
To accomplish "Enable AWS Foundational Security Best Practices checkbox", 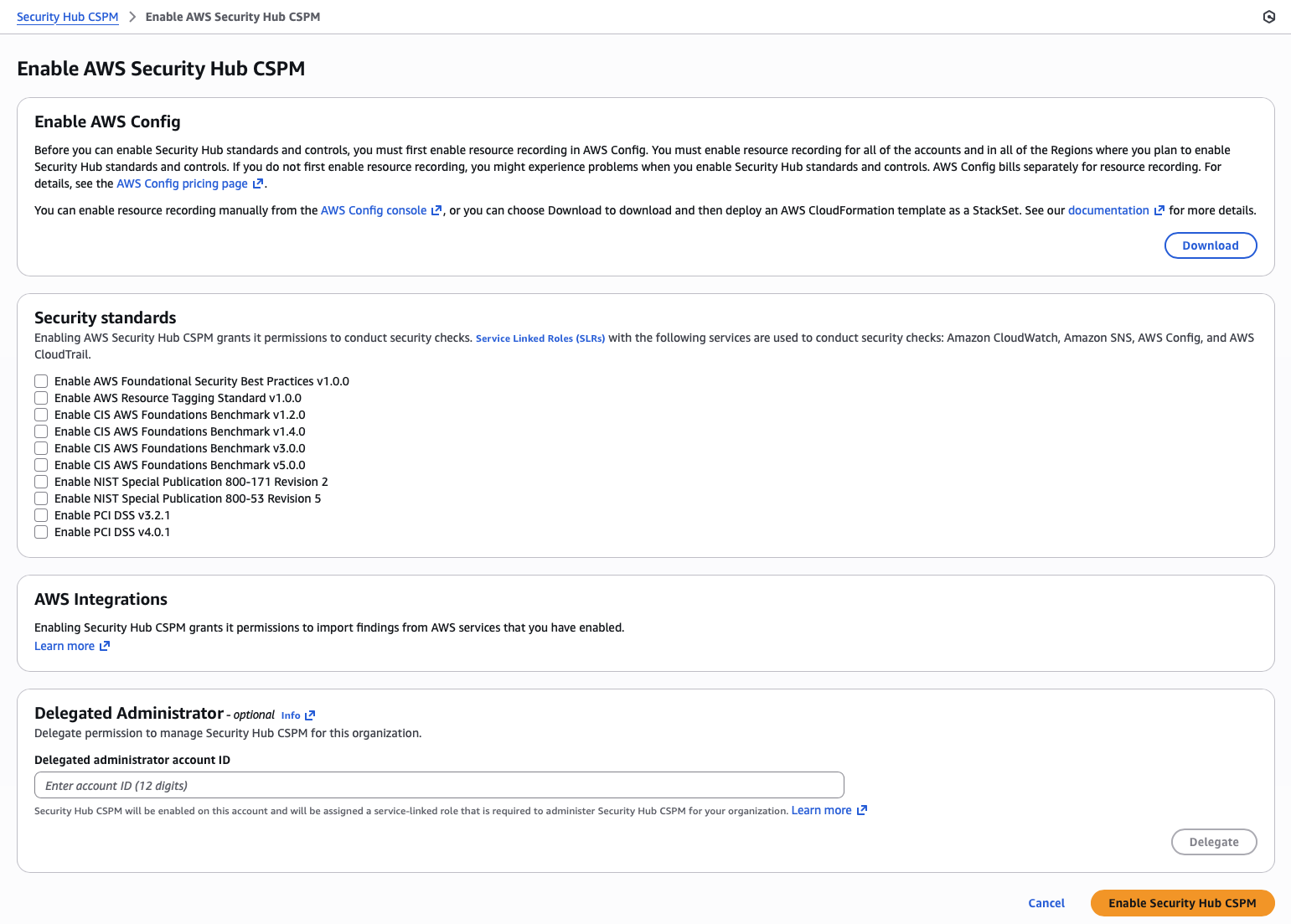I will coord(41,381).
